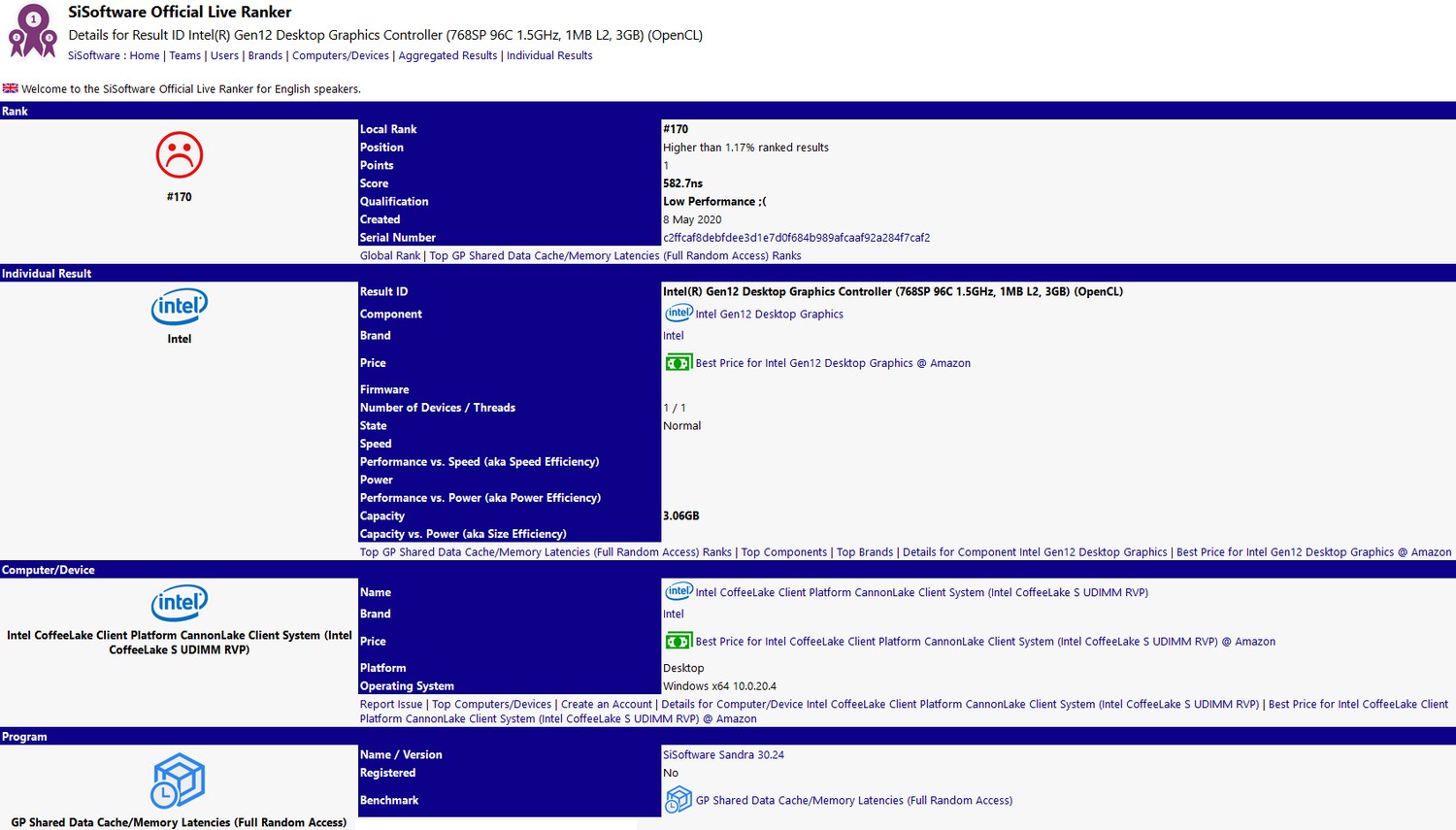Image resolution: width=1456 pixels, height=830 pixels.
Task: Click the Created date 8 May 2020
Action: [692, 220]
